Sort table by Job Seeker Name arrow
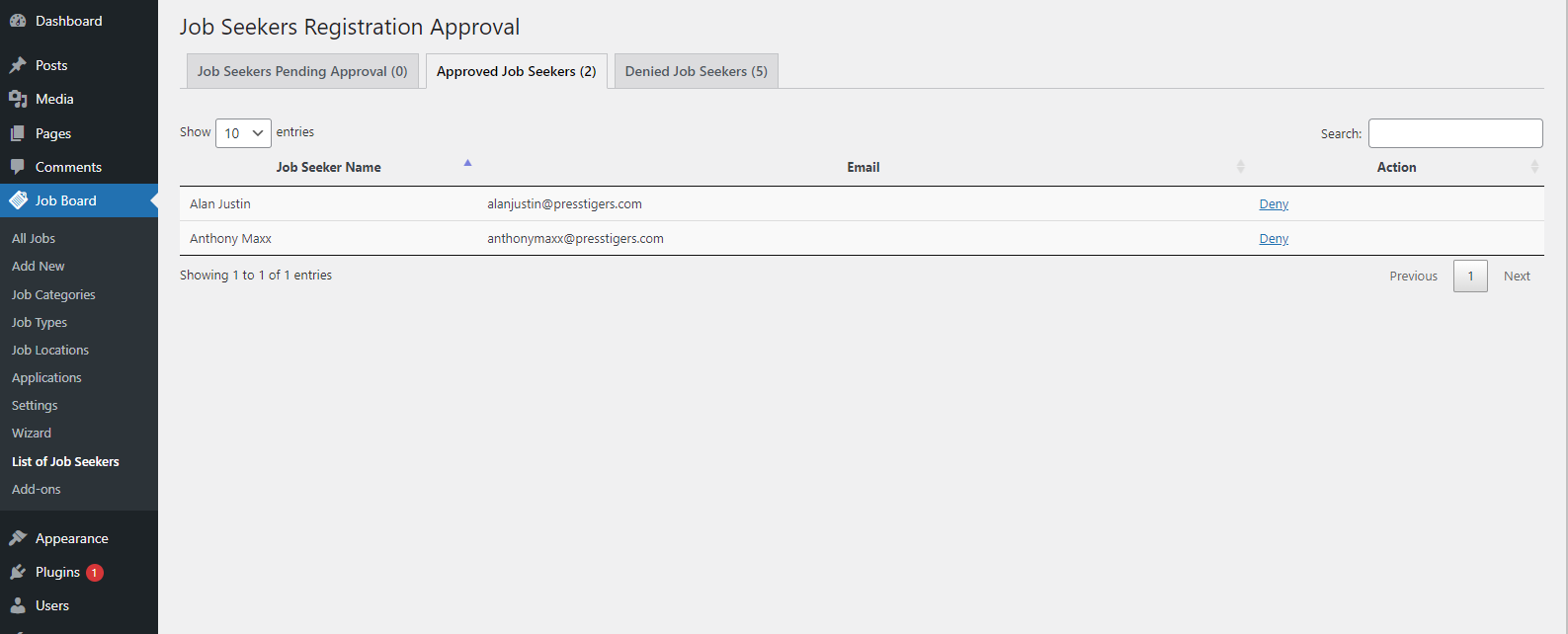The image size is (1568, 634). click(467, 163)
